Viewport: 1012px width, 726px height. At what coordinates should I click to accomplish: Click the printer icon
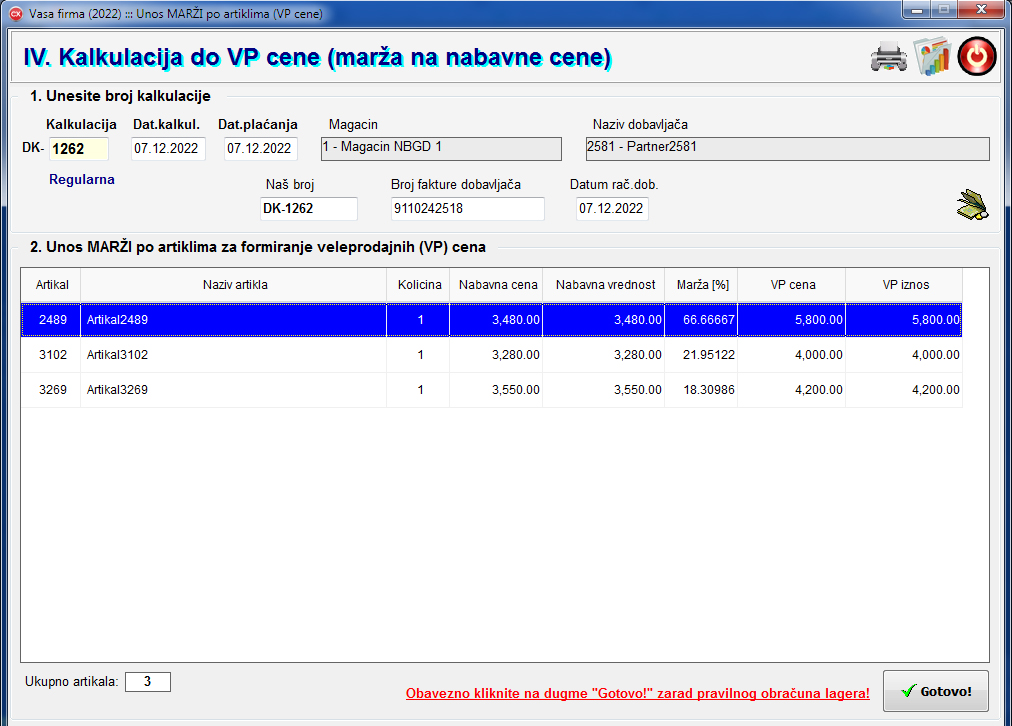[x=888, y=57]
